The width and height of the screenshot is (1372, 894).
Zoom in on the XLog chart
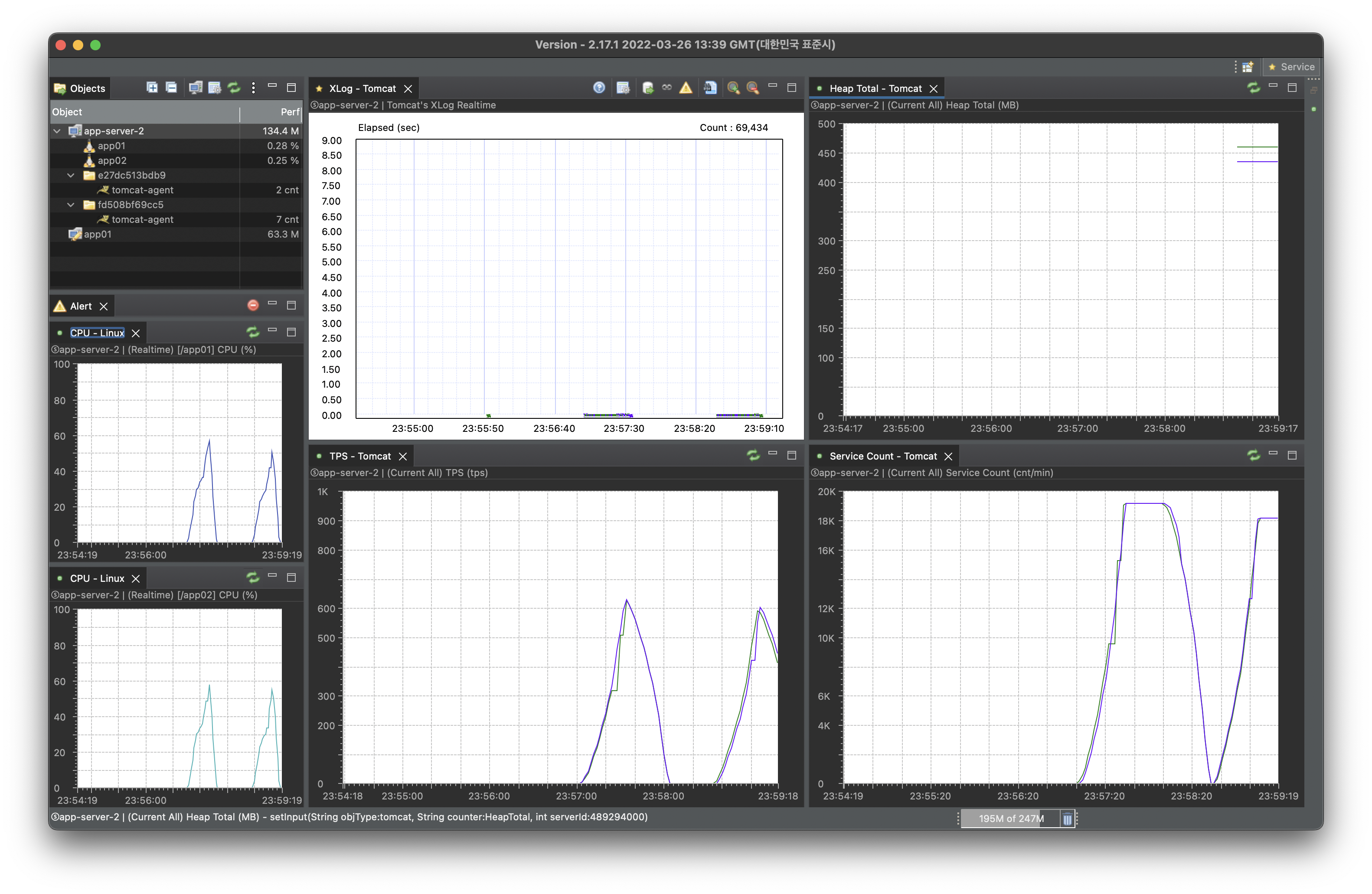pos(733,88)
